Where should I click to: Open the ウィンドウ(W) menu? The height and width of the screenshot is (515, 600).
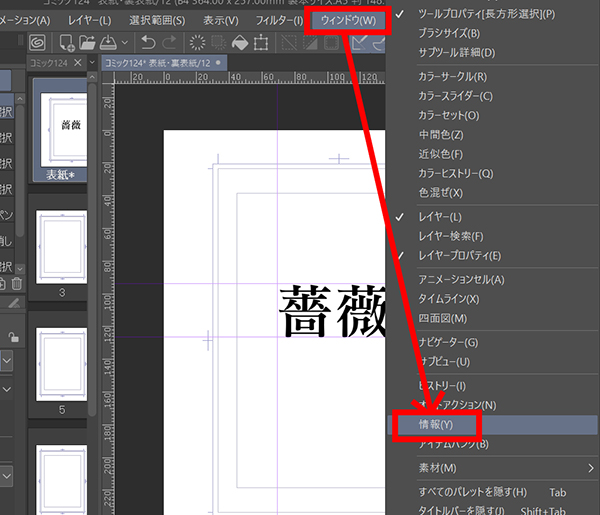click(x=348, y=20)
